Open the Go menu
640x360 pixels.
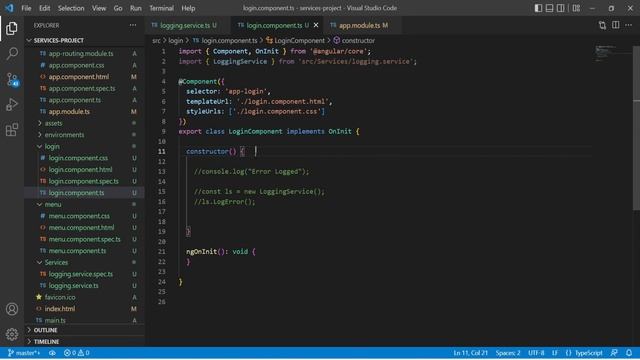(118, 8)
